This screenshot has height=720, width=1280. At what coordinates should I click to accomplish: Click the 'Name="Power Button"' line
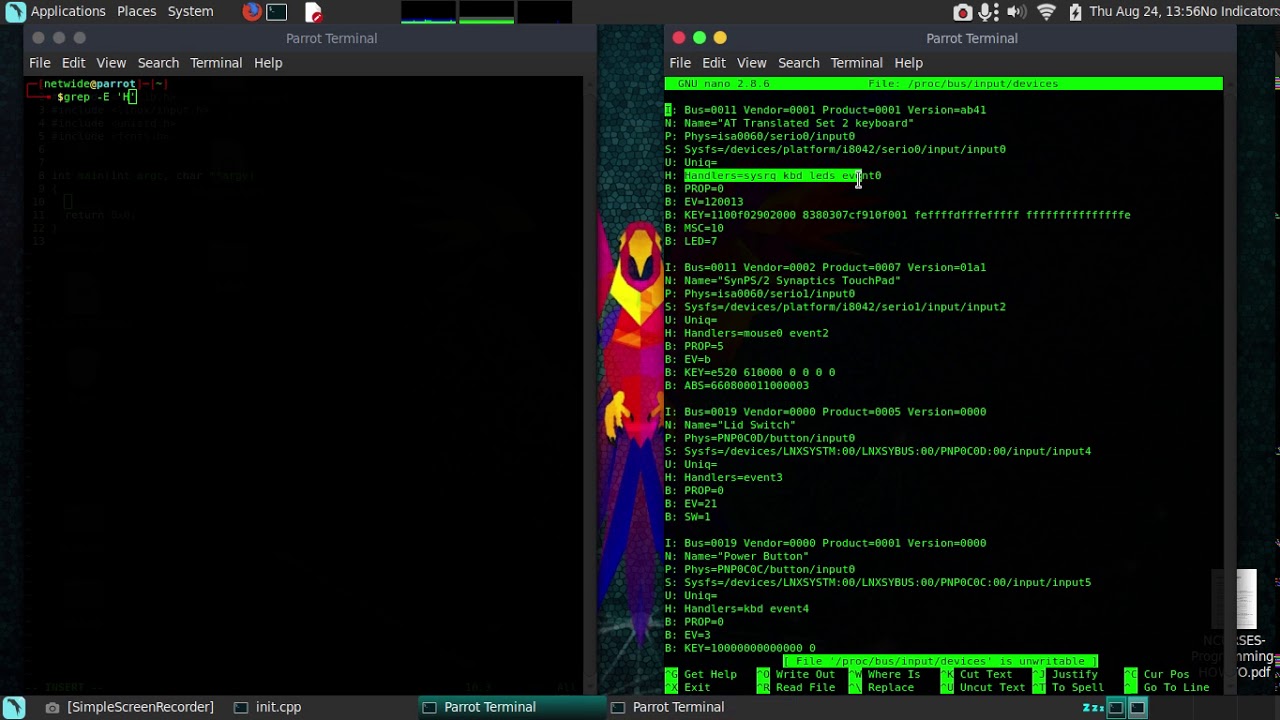(x=737, y=556)
